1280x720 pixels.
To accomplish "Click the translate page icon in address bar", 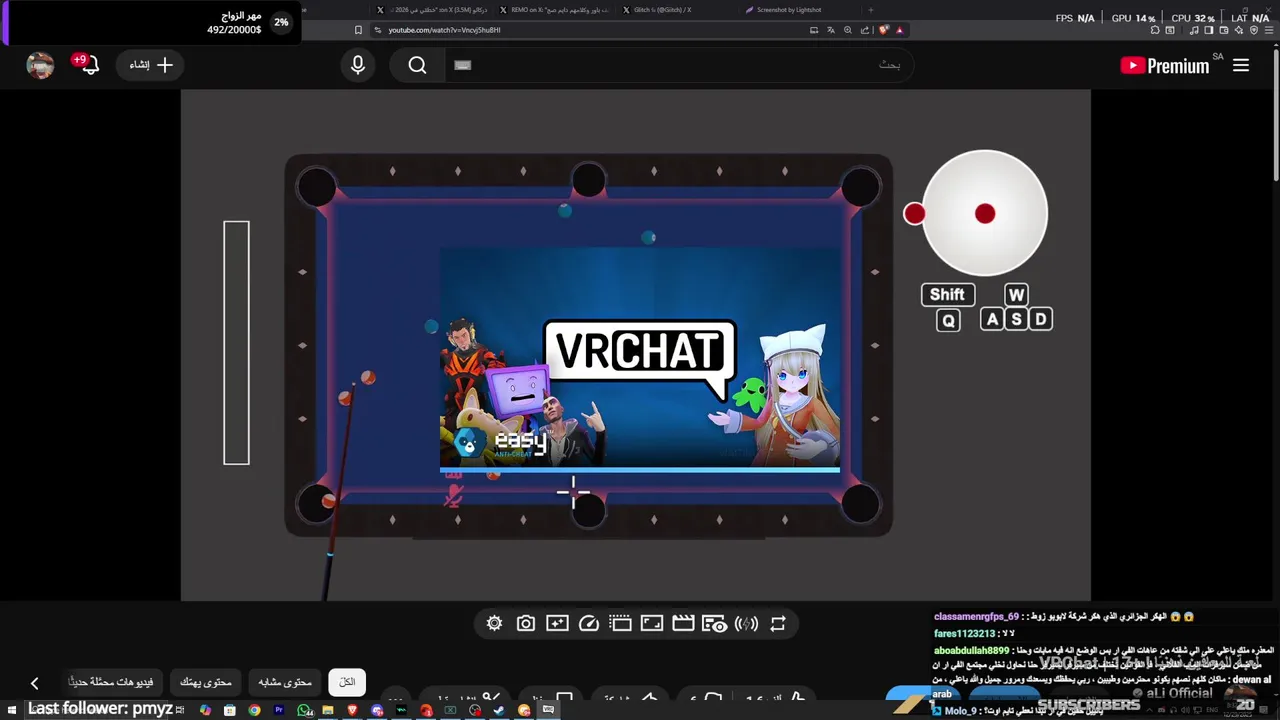I will point(831,30).
